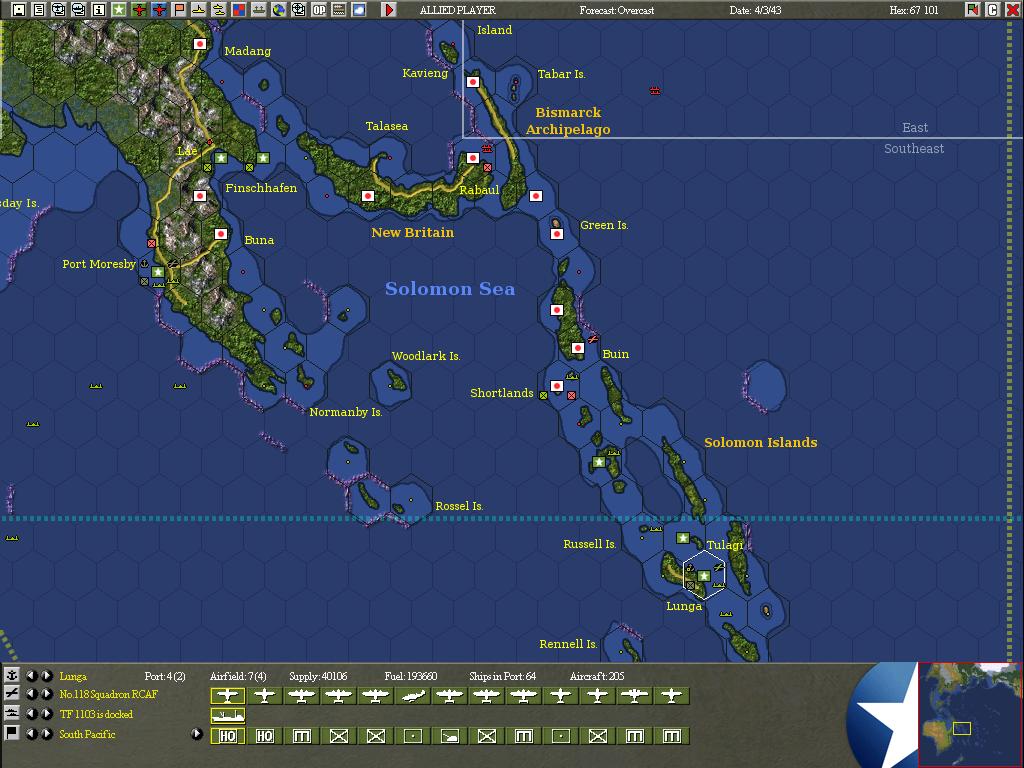Screen dimensions: 1024x768
Task: Previous air unit arrow beside No.118 Squadron
Action: pos(31,694)
